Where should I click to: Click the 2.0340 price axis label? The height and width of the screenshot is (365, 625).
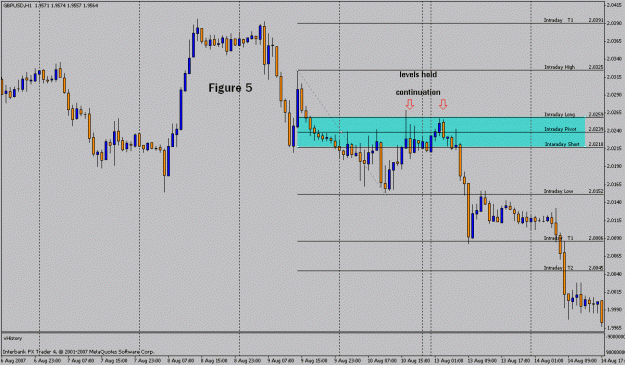pos(614,59)
